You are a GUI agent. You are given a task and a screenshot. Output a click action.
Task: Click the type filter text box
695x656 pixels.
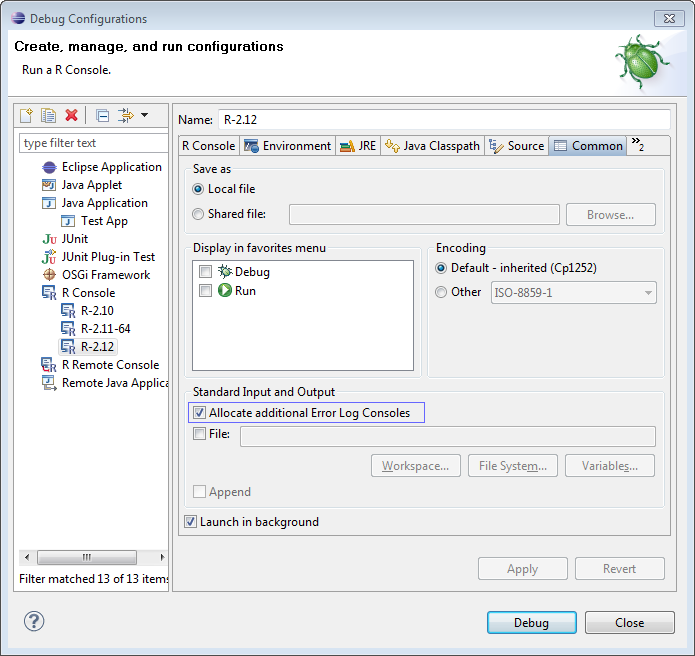[94, 143]
